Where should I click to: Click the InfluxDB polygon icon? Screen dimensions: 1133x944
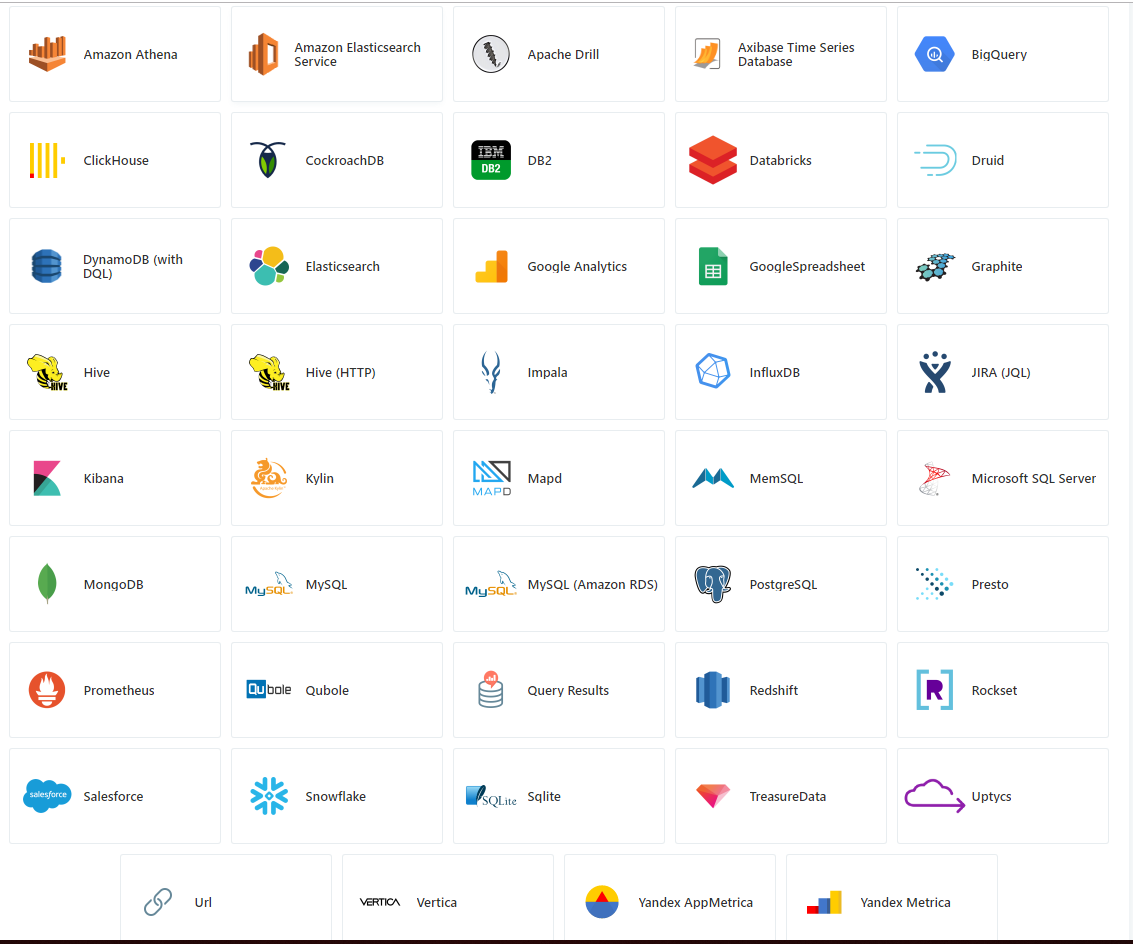712,371
